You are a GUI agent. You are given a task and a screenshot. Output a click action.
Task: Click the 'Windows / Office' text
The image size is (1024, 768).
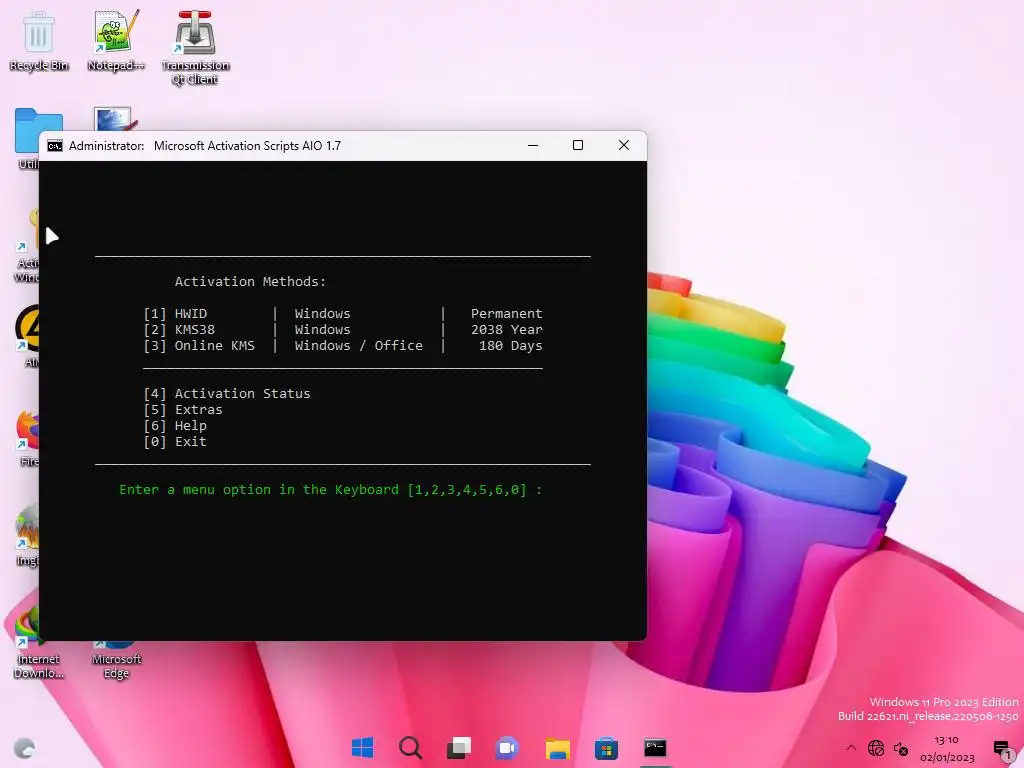click(x=359, y=345)
